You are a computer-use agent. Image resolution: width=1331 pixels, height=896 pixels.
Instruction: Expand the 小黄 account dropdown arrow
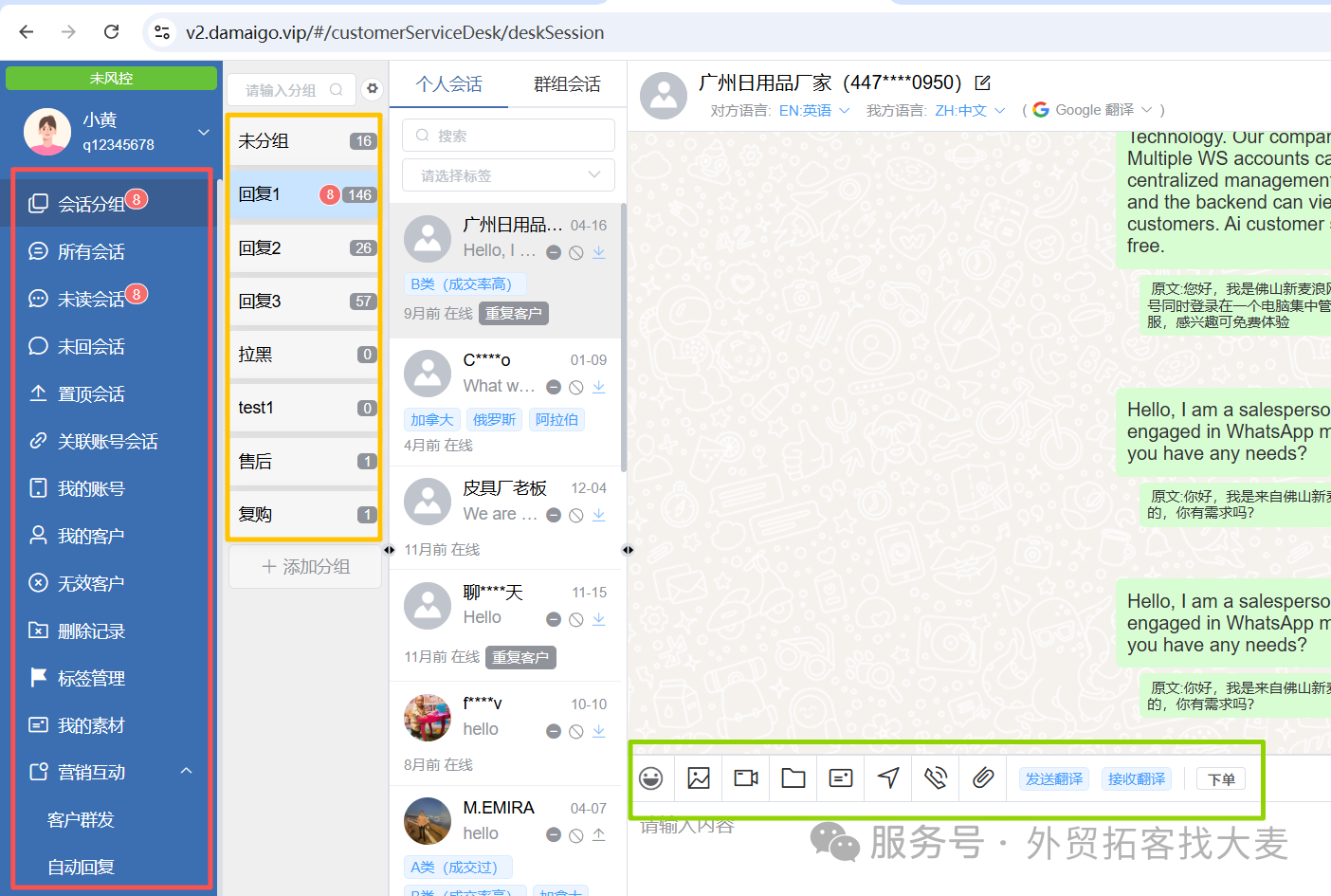pos(204,132)
